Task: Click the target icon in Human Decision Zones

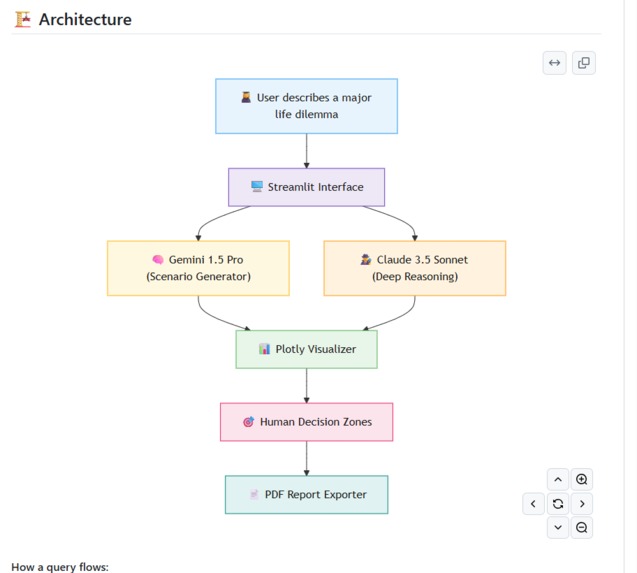Action: tap(249, 422)
